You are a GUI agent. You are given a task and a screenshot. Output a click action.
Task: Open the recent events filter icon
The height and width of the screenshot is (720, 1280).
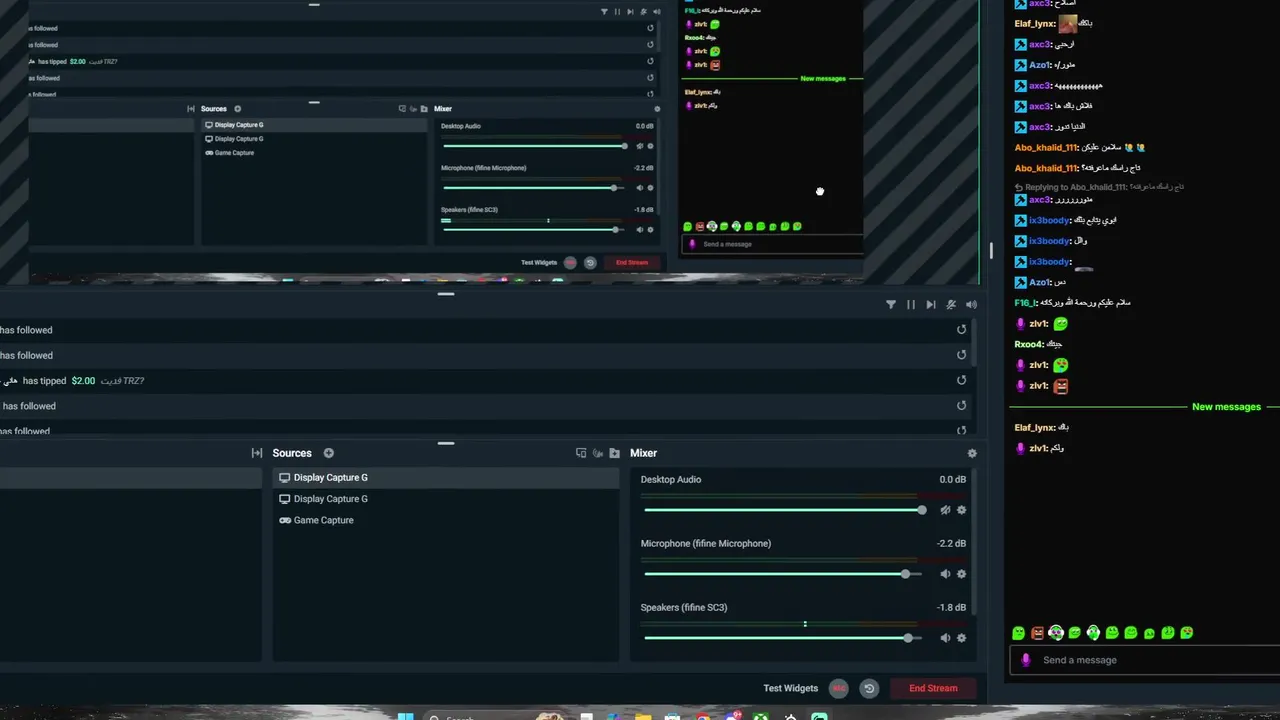click(890, 304)
